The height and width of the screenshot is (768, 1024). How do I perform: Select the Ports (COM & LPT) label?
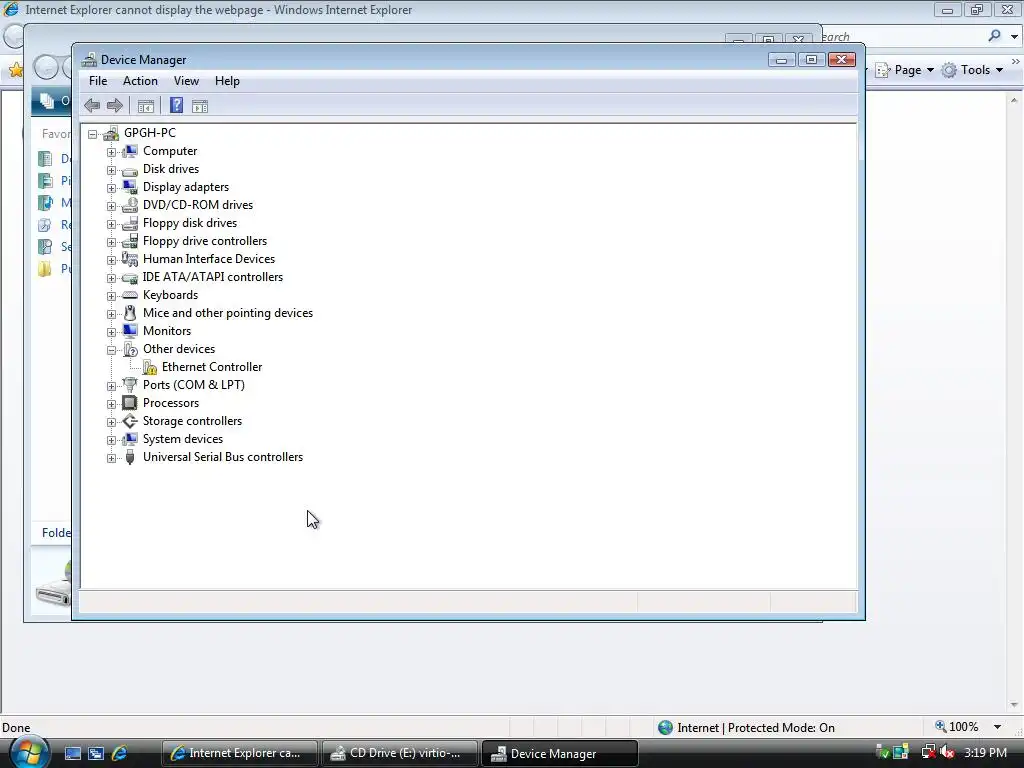194,385
